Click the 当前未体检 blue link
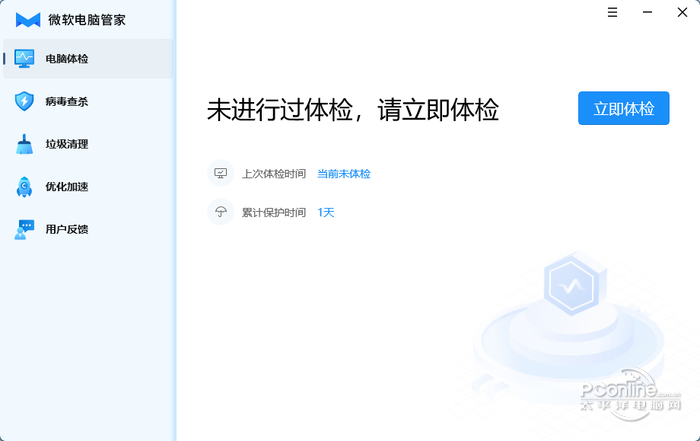 [x=344, y=174]
